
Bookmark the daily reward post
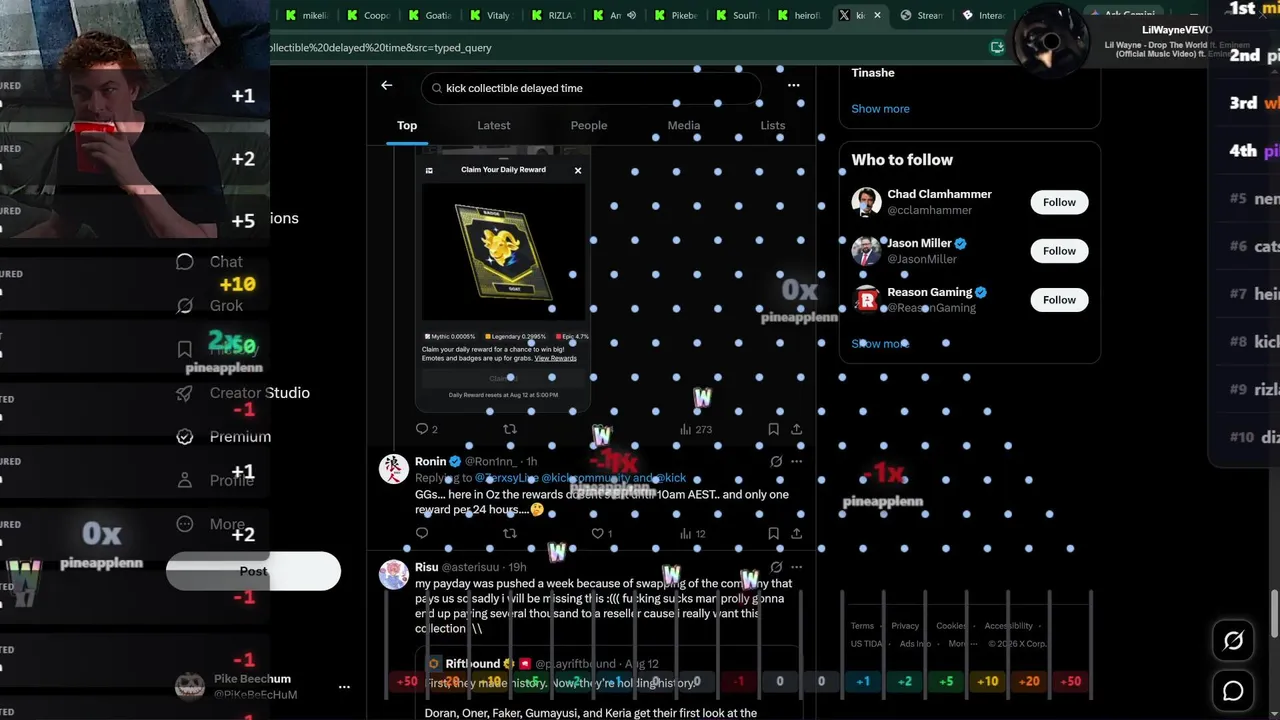[x=773, y=429]
